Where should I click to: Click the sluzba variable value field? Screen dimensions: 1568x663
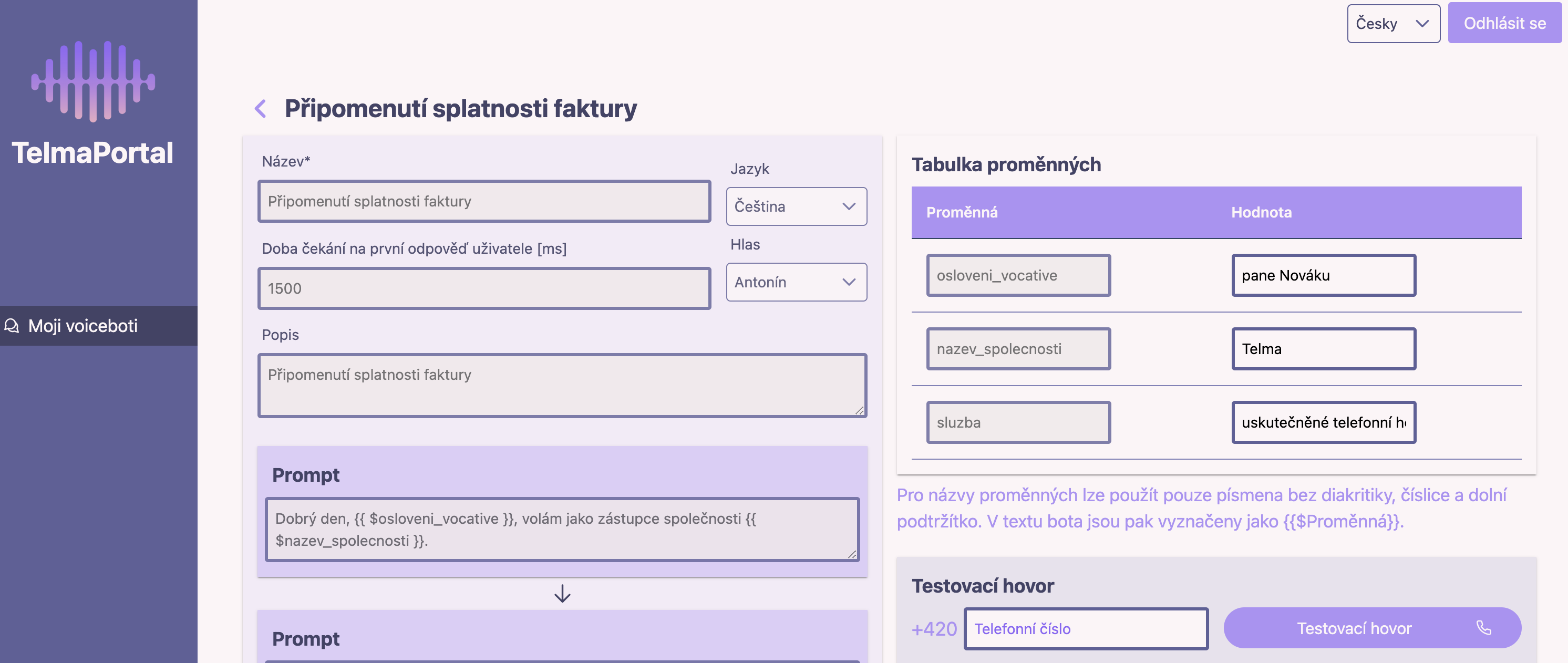(1323, 422)
